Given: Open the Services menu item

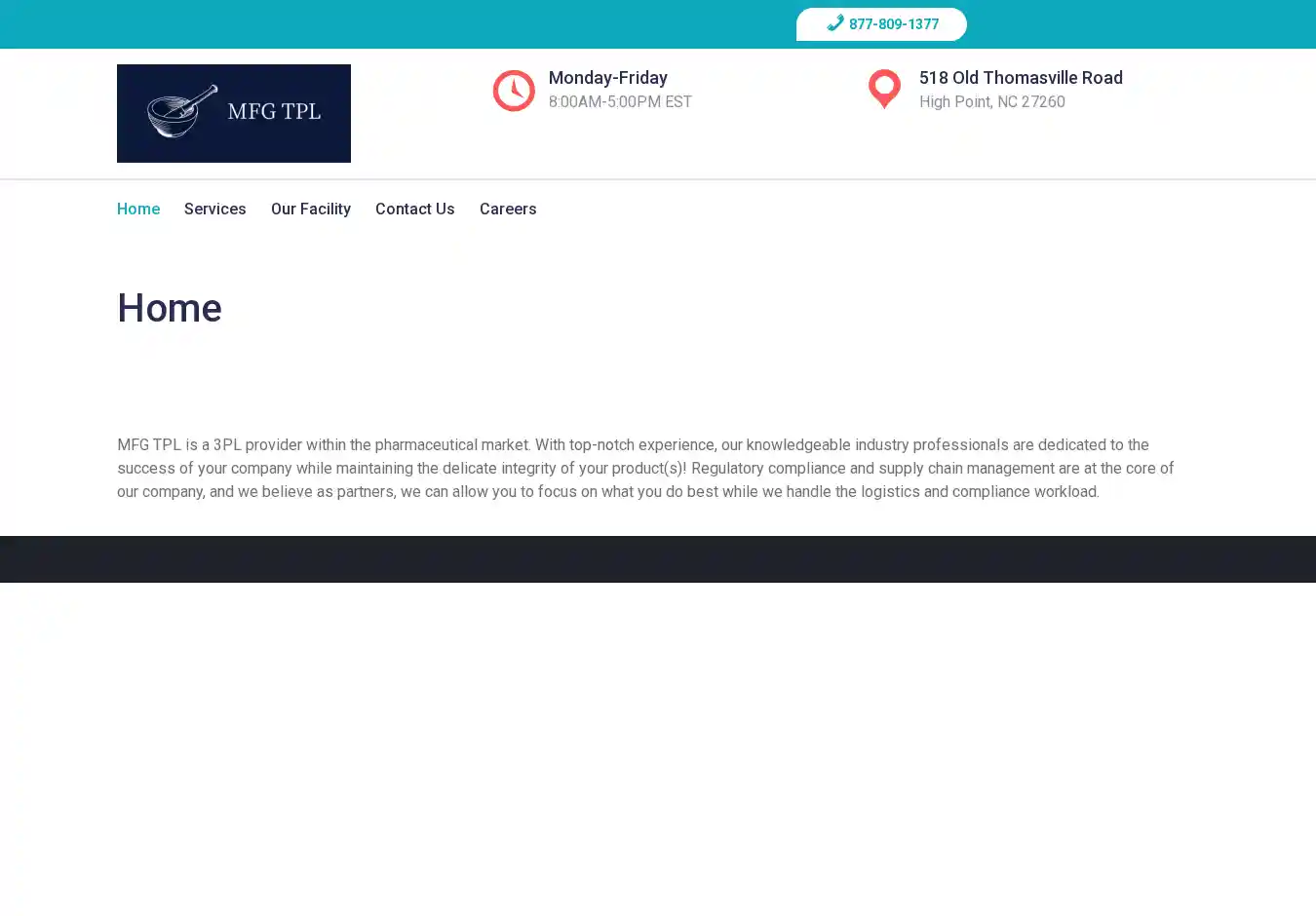Looking at the screenshot, I should (214, 210).
